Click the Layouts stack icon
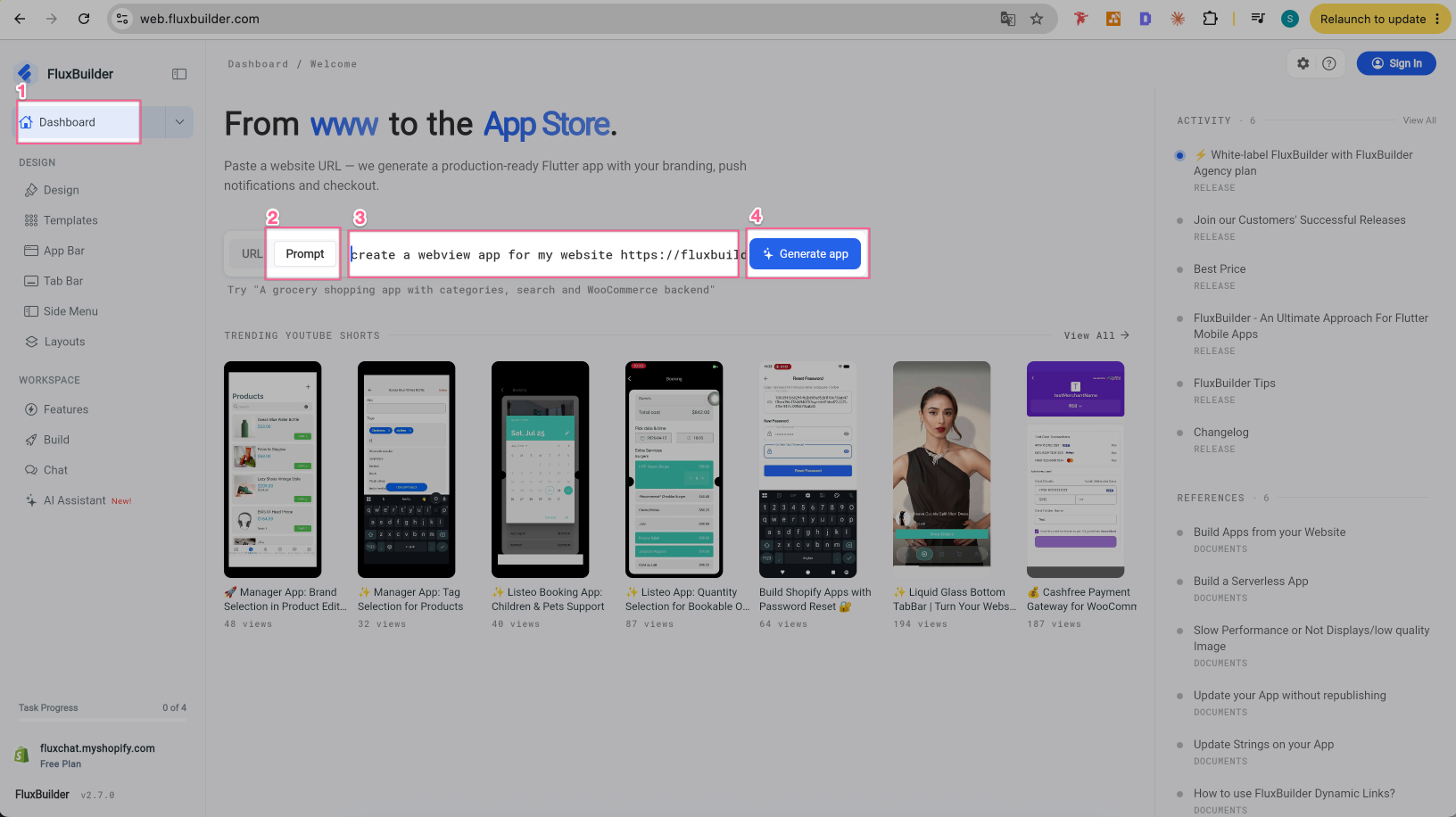 click(x=31, y=342)
